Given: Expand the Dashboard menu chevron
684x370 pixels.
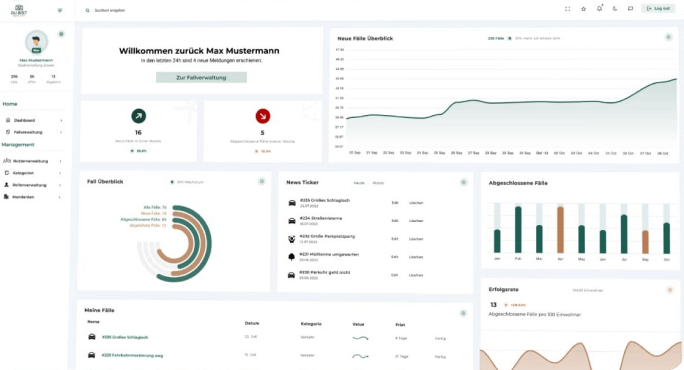Looking at the screenshot, I should 61,120.
